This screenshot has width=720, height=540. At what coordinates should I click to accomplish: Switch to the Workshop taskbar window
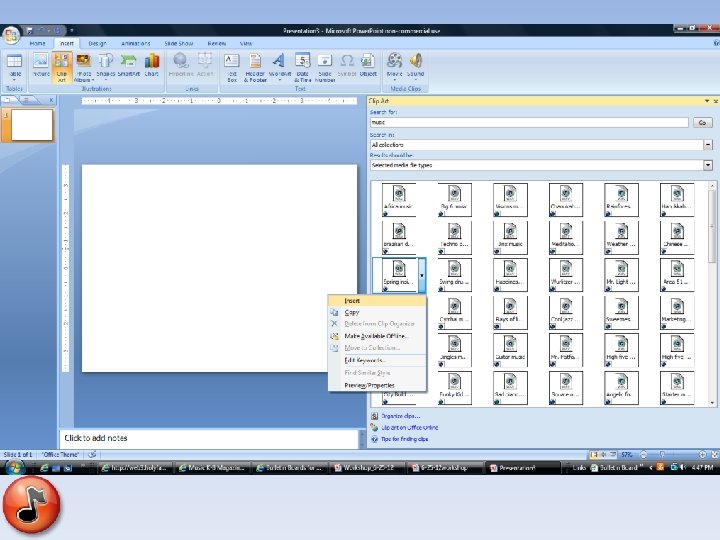368,468
